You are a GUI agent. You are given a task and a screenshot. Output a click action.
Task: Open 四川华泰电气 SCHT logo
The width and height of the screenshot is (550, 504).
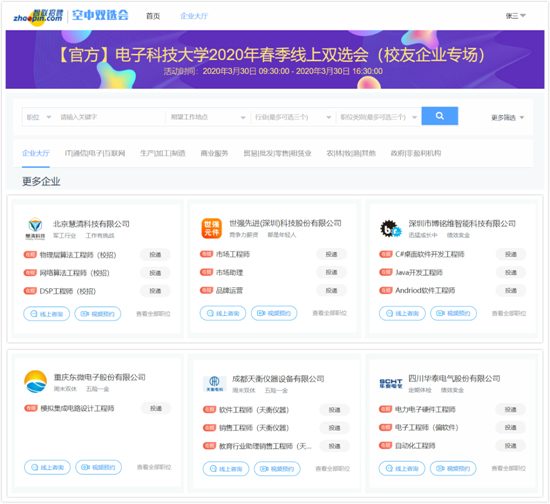point(391,383)
